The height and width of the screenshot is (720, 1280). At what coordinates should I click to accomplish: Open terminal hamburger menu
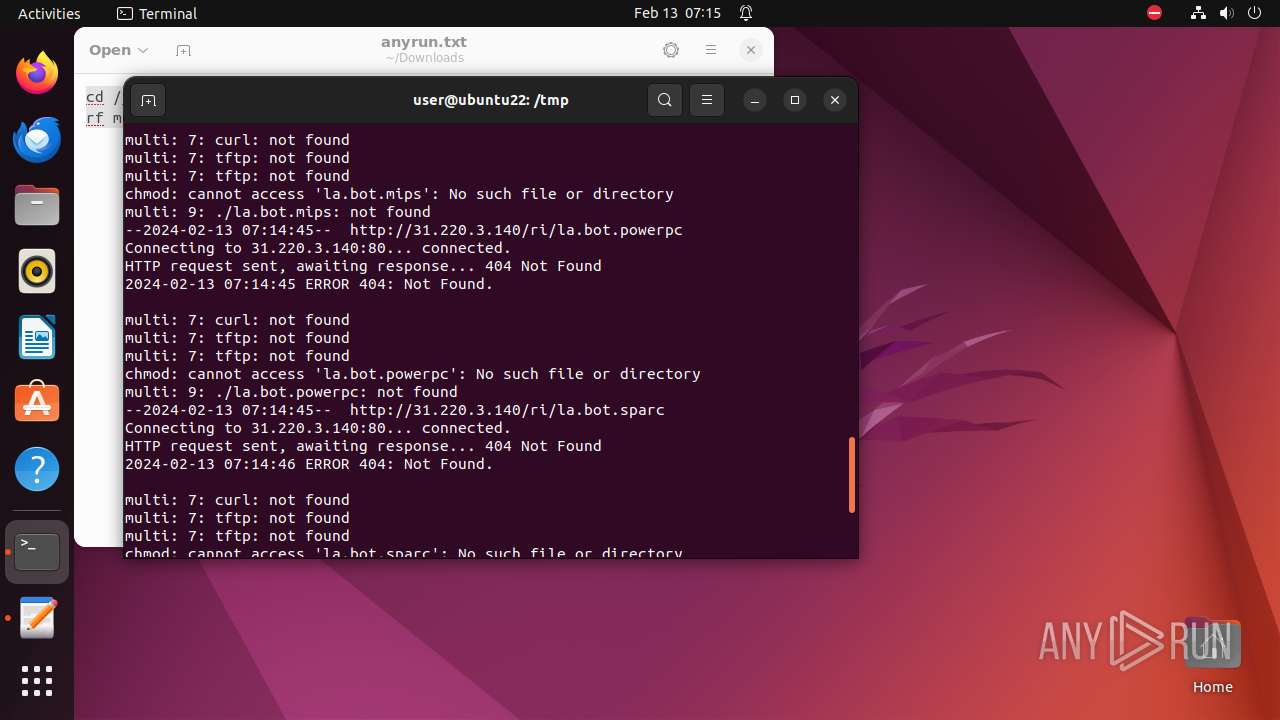707,100
